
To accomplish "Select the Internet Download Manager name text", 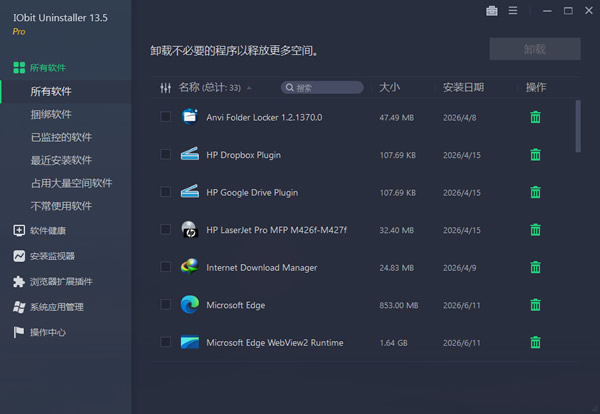I will point(262,268).
